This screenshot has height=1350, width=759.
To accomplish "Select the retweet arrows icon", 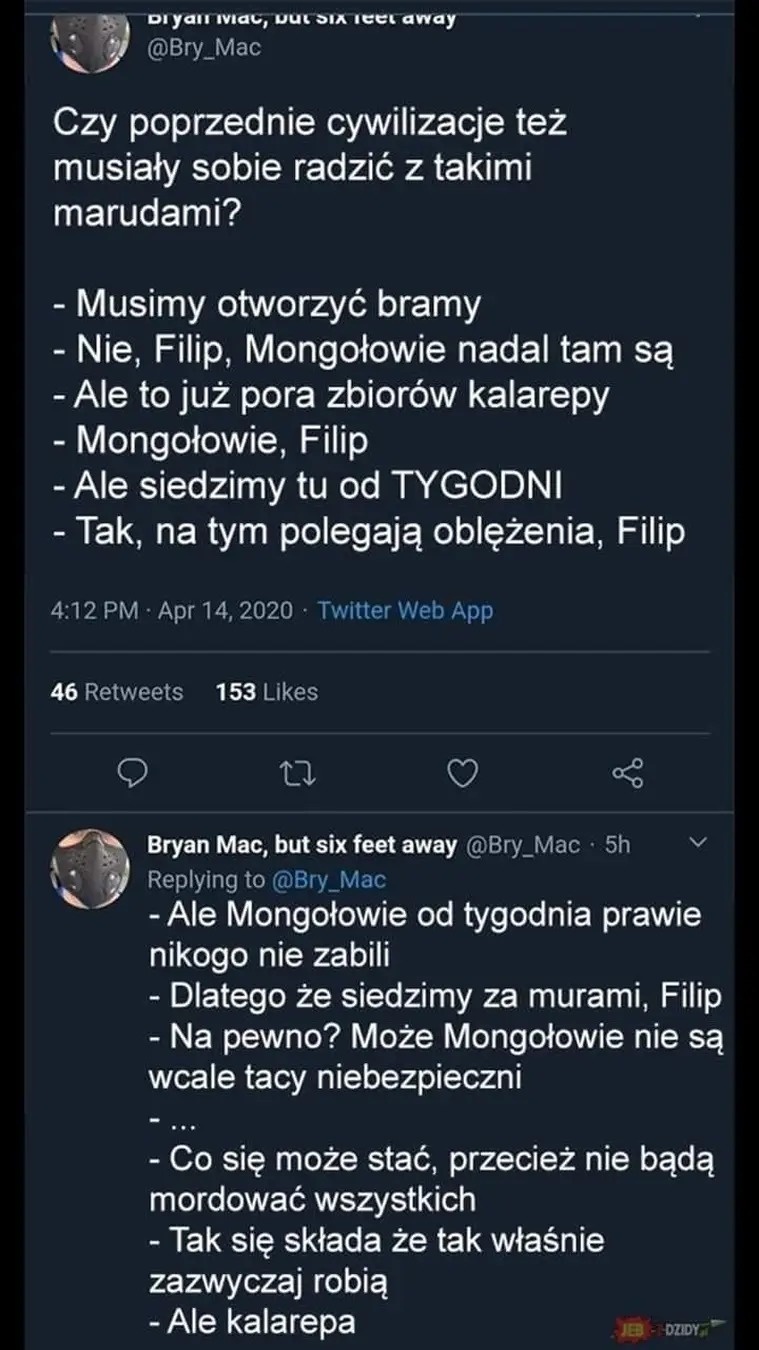I will coord(296,772).
